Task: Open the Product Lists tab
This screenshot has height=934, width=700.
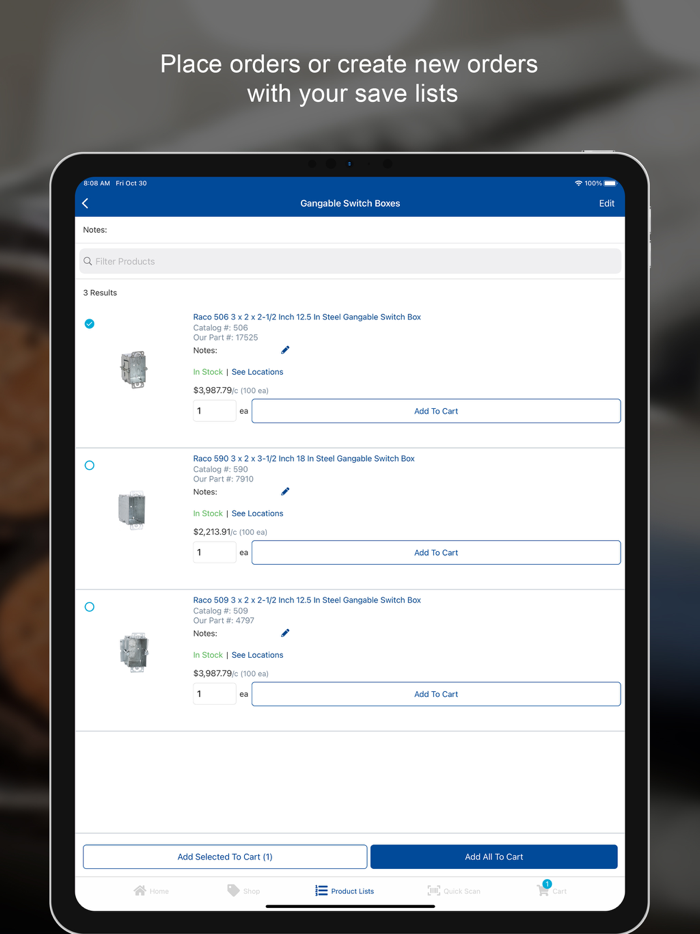Action: [345, 891]
